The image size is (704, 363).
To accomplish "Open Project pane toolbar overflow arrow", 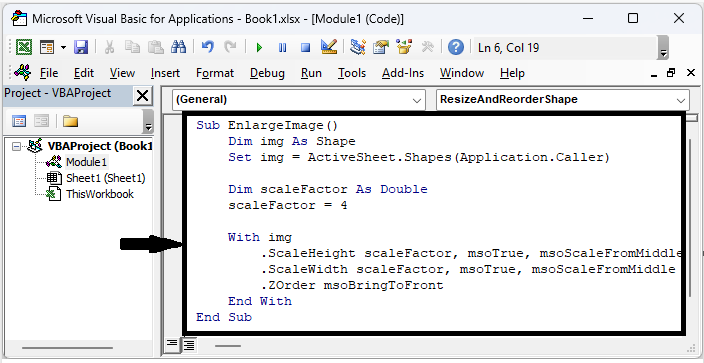I will [148, 121].
